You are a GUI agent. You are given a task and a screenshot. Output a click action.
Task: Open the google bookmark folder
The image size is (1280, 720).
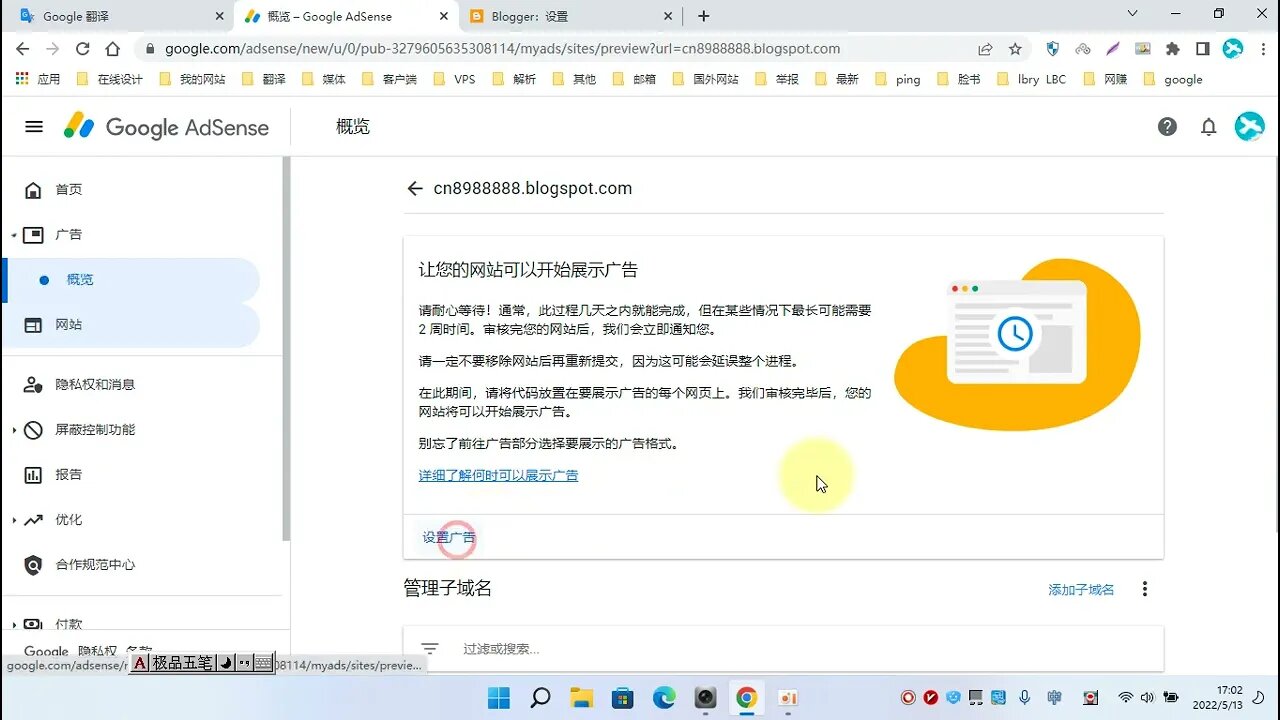point(1173,79)
